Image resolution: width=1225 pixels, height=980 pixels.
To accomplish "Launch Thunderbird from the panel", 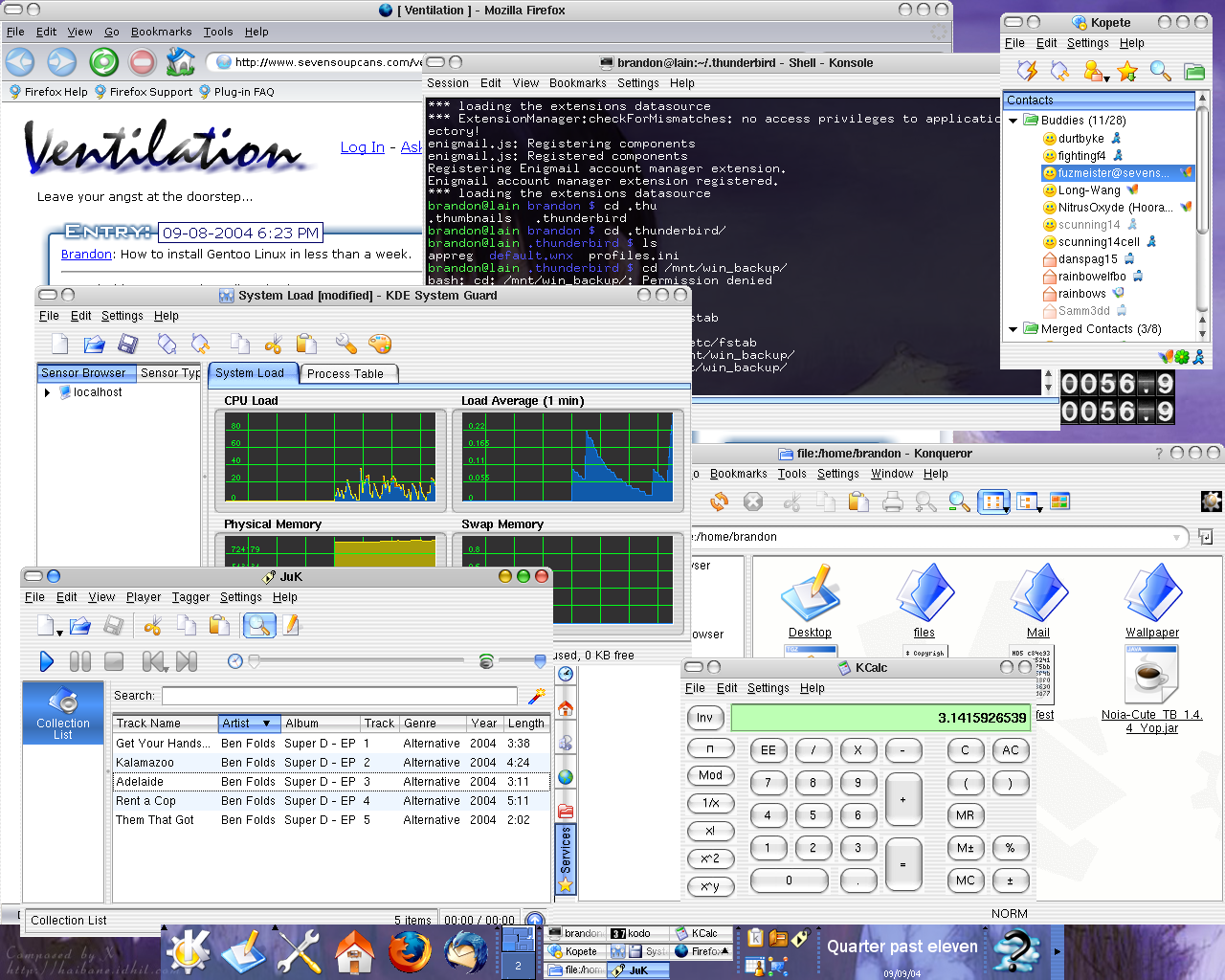I will coord(466,952).
